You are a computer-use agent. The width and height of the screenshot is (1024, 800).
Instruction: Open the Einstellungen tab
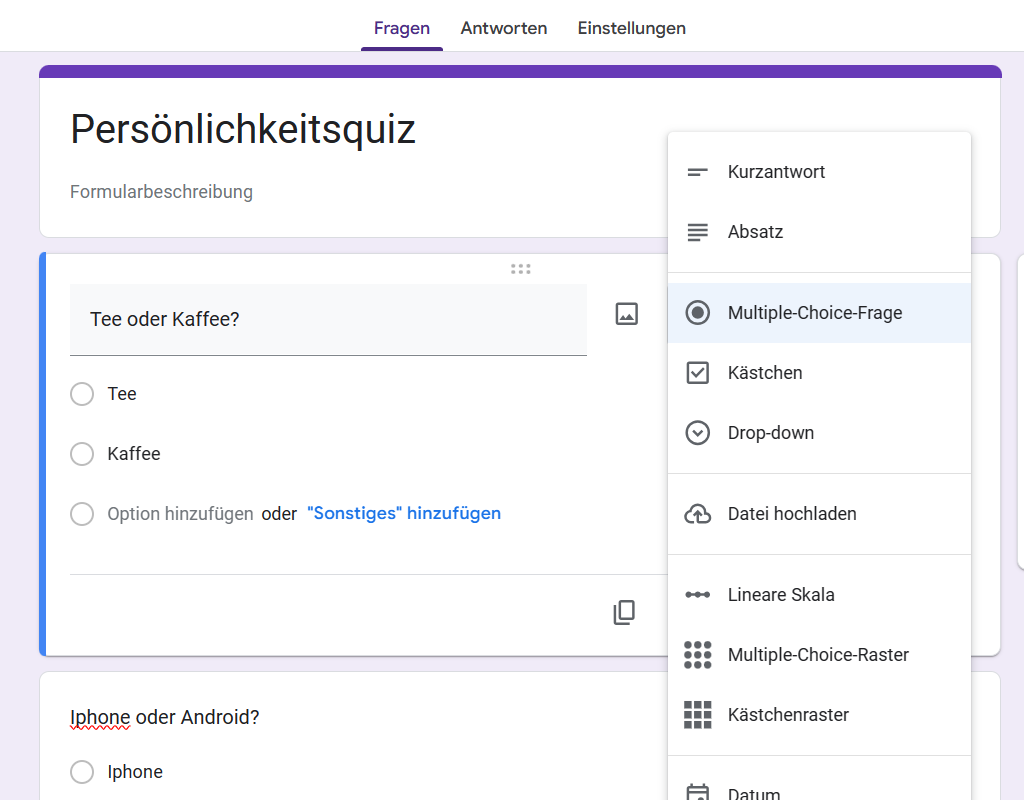pyautogui.click(x=631, y=28)
